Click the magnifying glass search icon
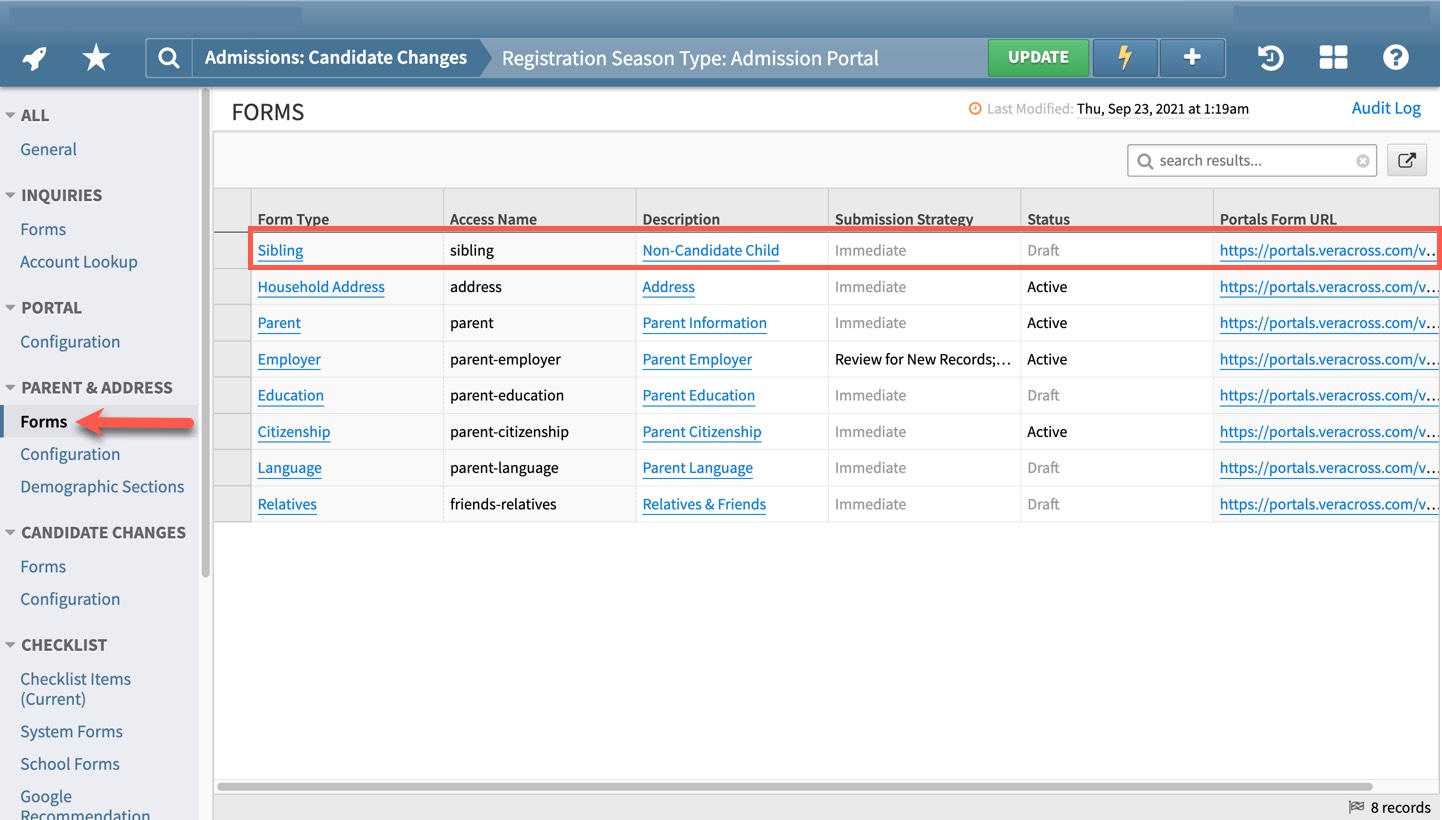The width and height of the screenshot is (1442, 820). coord(169,58)
